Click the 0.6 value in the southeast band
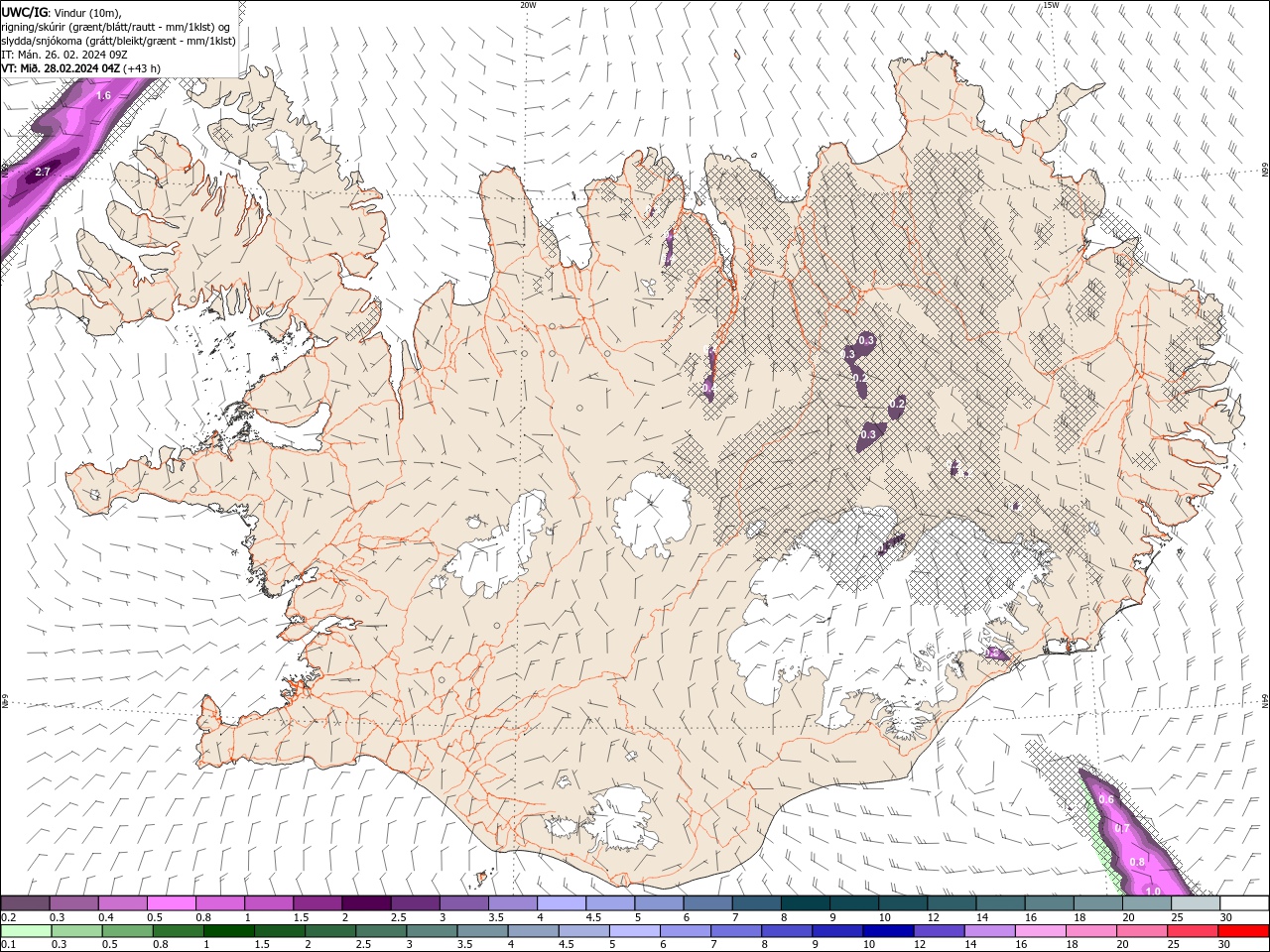 (x=1107, y=799)
